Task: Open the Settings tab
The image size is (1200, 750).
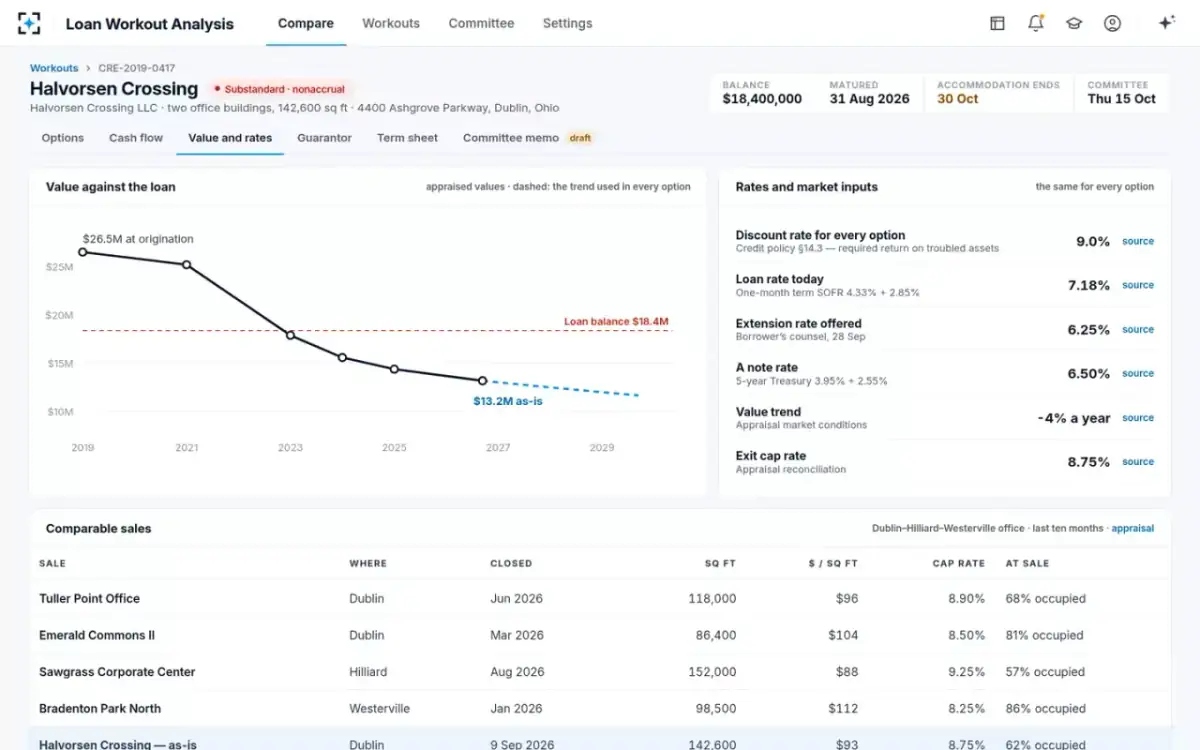Action: click(x=567, y=23)
